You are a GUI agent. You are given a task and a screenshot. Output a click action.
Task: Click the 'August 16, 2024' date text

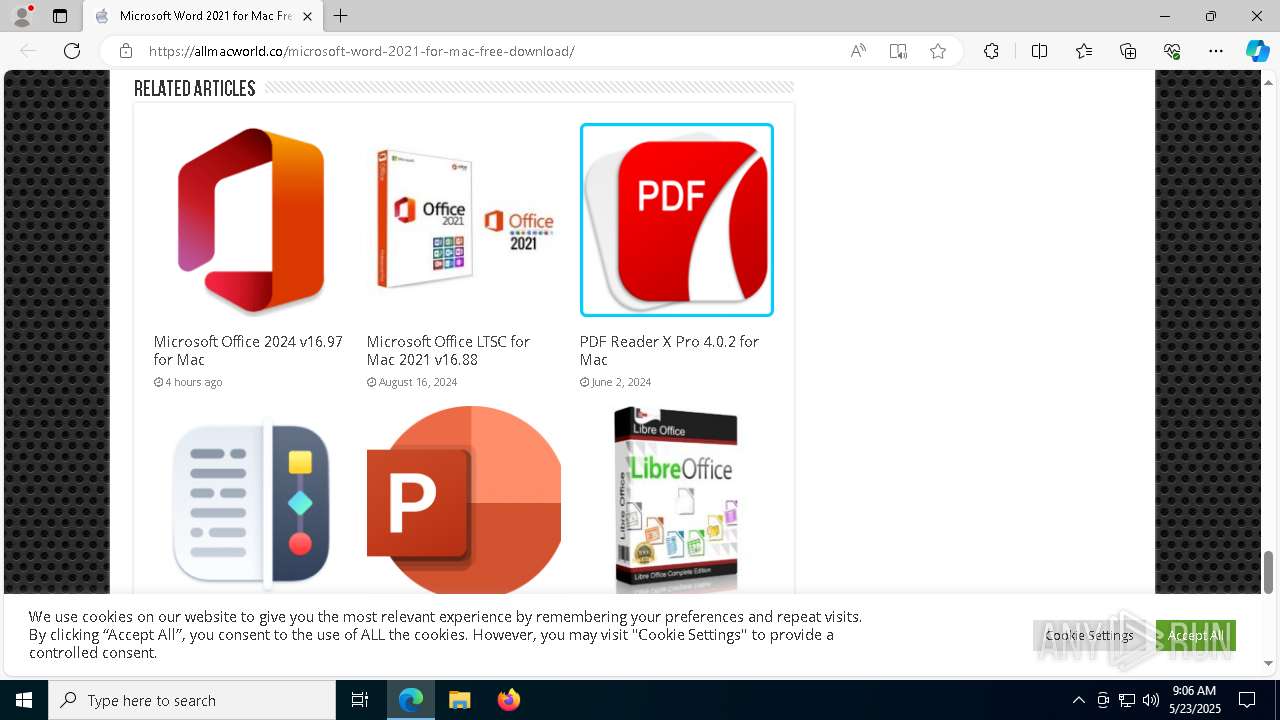[x=418, y=382]
